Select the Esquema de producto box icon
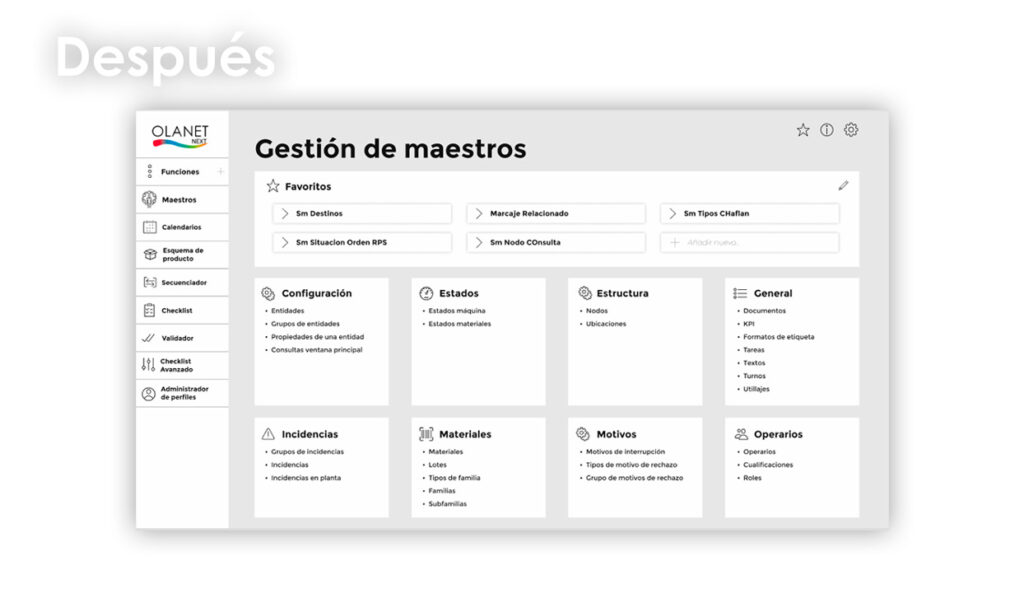The width and height of the screenshot is (1024, 589). pyautogui.click(x=149, y=255)
